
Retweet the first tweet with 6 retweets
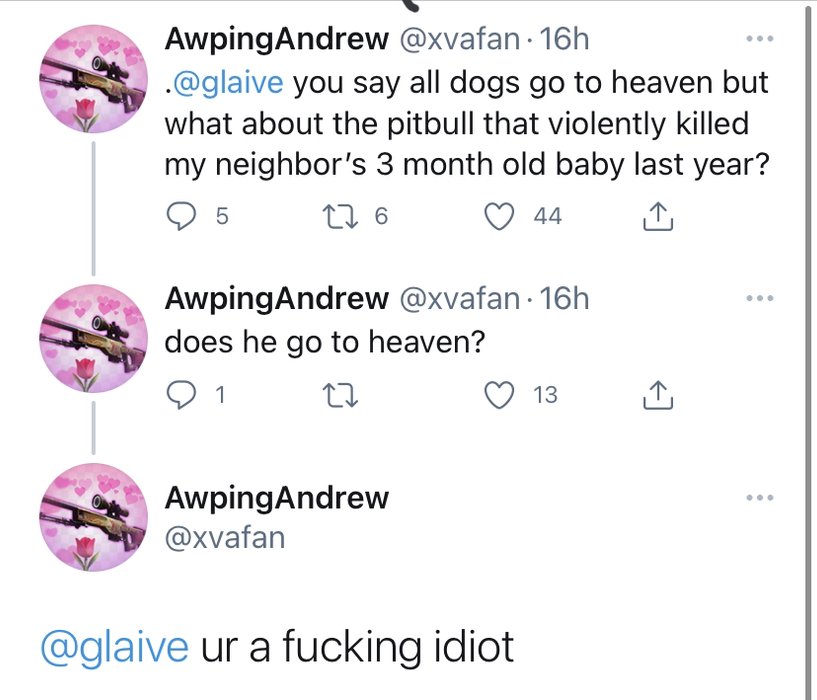(x=338, y=215)
